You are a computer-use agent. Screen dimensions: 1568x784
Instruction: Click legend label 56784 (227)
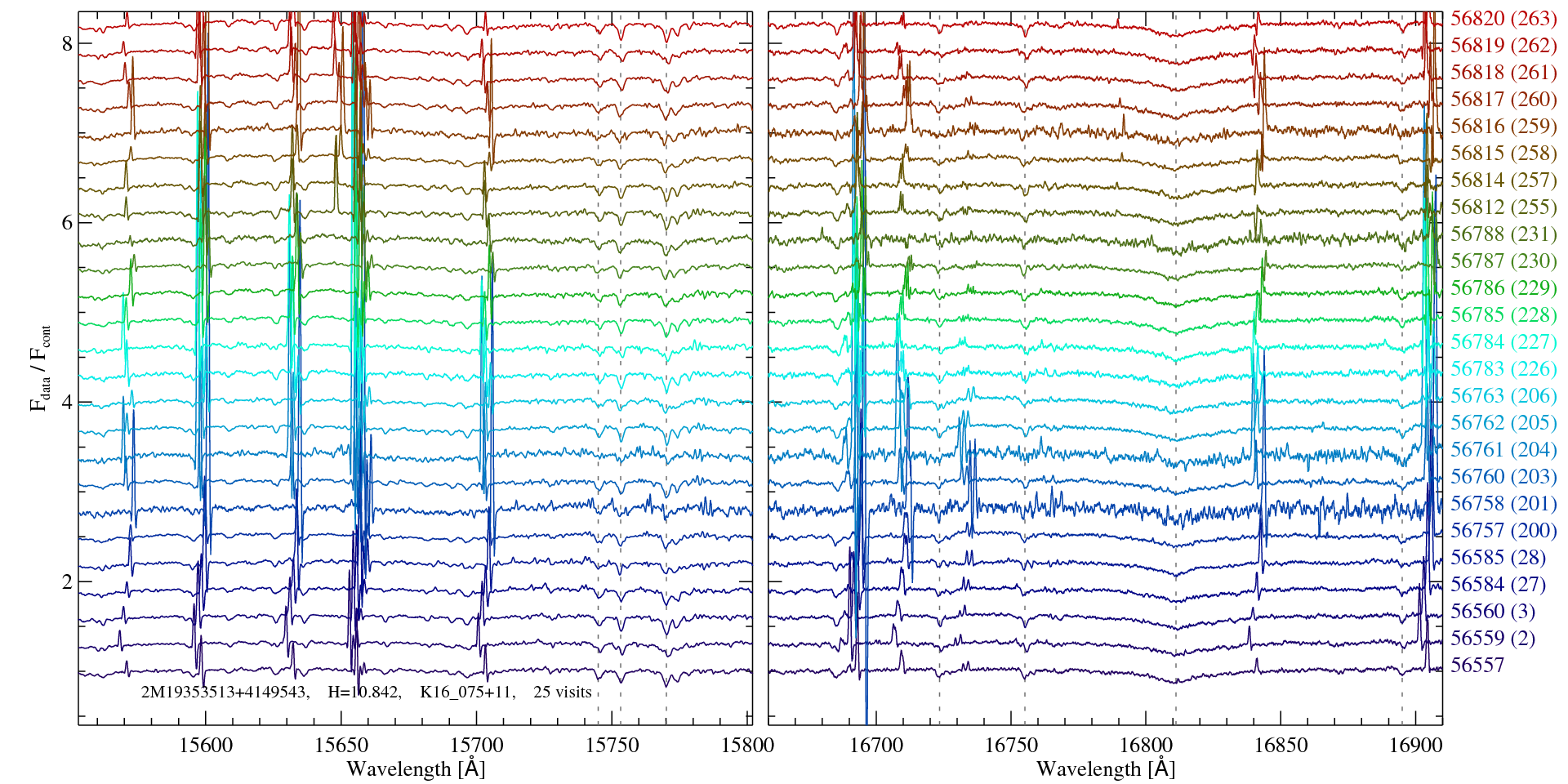pos(1503,342)
